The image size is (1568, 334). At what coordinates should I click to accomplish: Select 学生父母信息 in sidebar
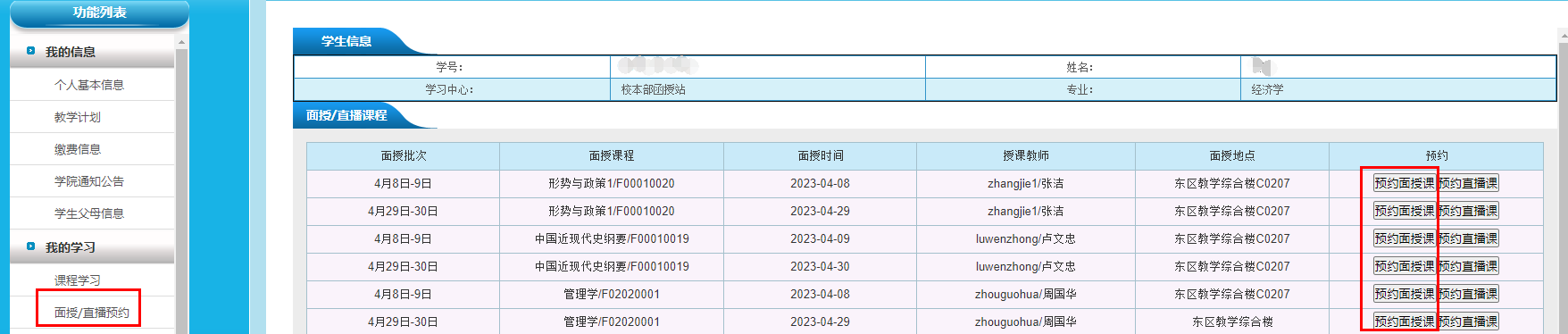pyautogui.click(x=89, y=213)
